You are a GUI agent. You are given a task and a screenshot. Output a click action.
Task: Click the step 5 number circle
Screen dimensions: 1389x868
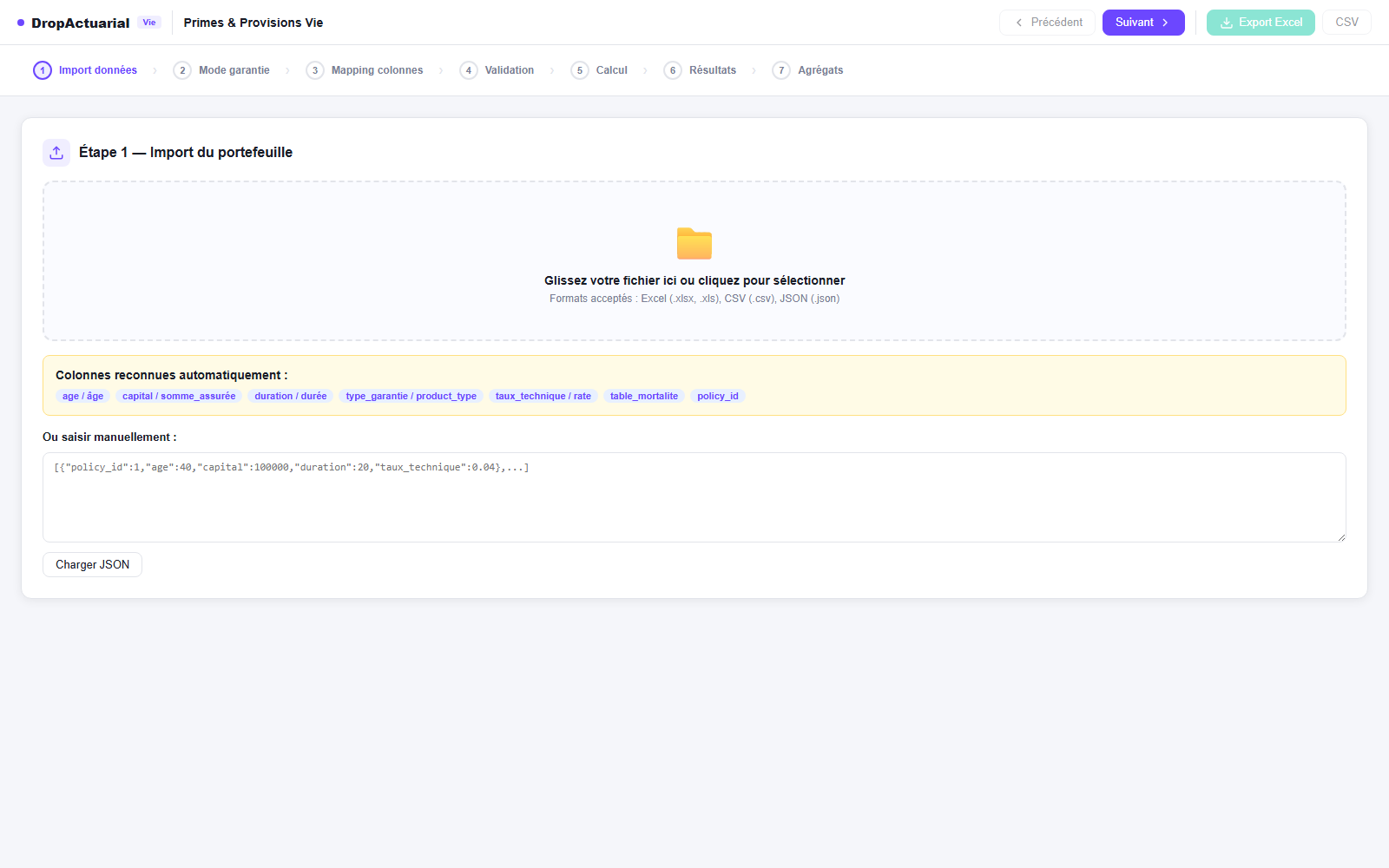coord(580,70)
